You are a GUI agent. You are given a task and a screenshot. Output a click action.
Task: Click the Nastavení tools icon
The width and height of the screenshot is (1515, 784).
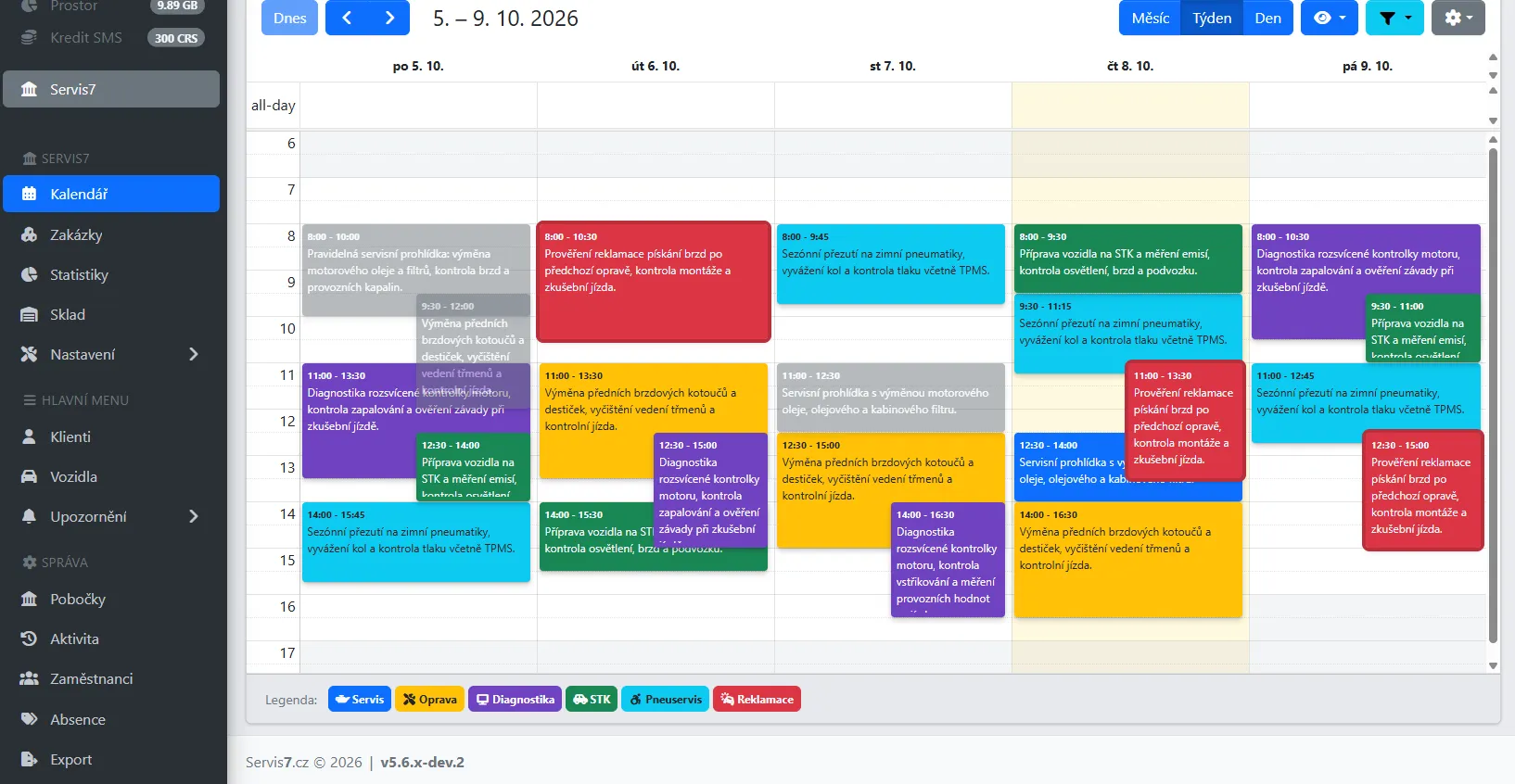[x=29, y=354]
